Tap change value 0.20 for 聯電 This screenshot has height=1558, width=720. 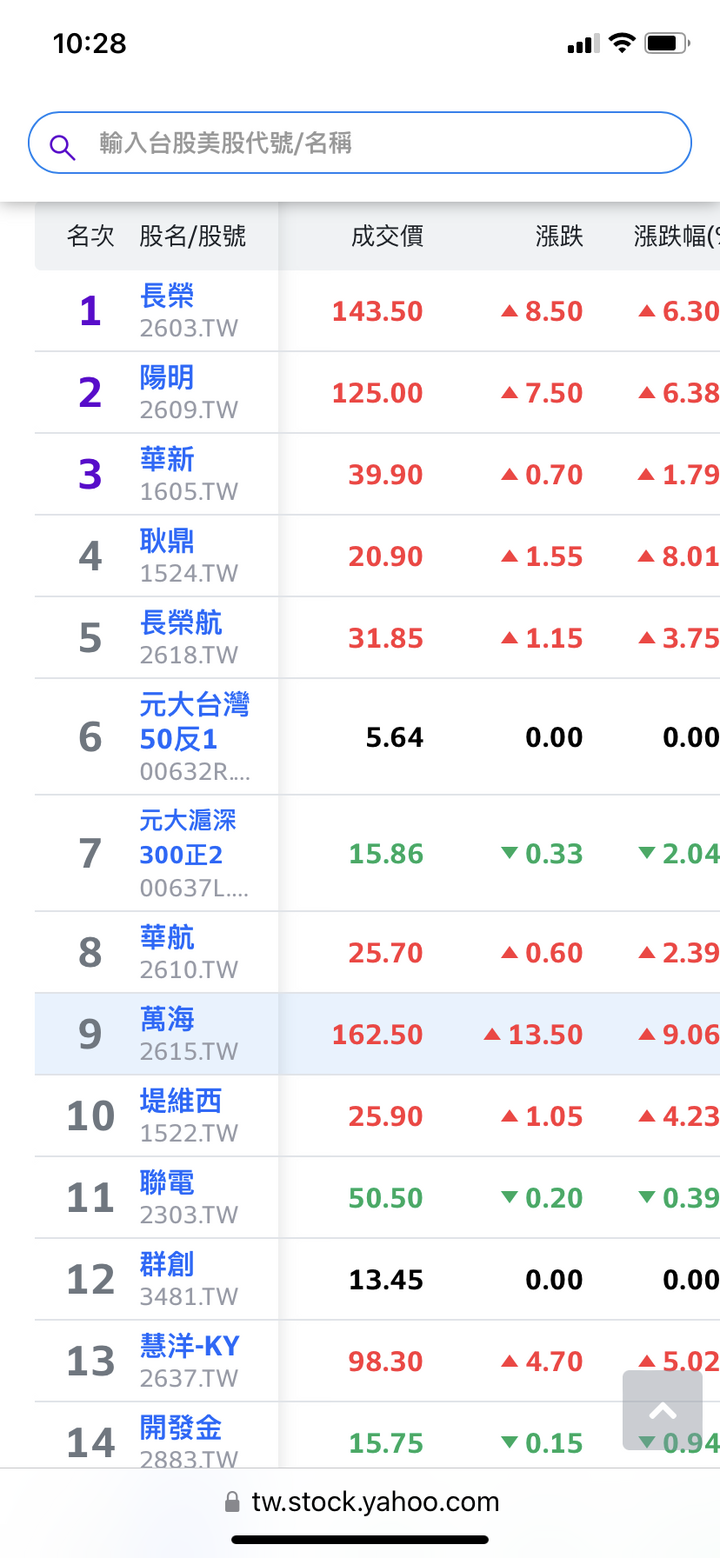point(554,1200)
